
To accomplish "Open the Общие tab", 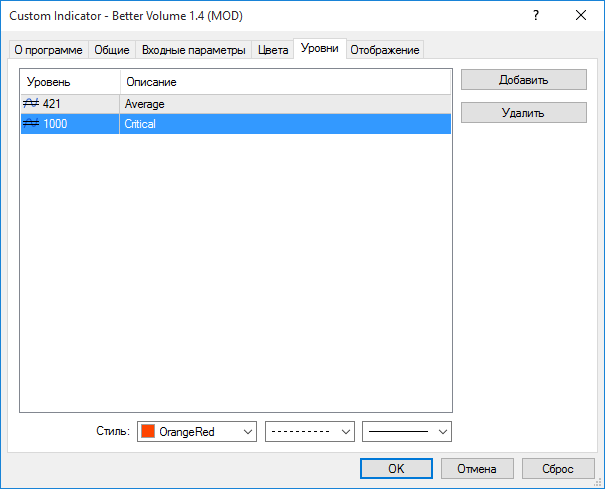I will click(x=112, y=50).
